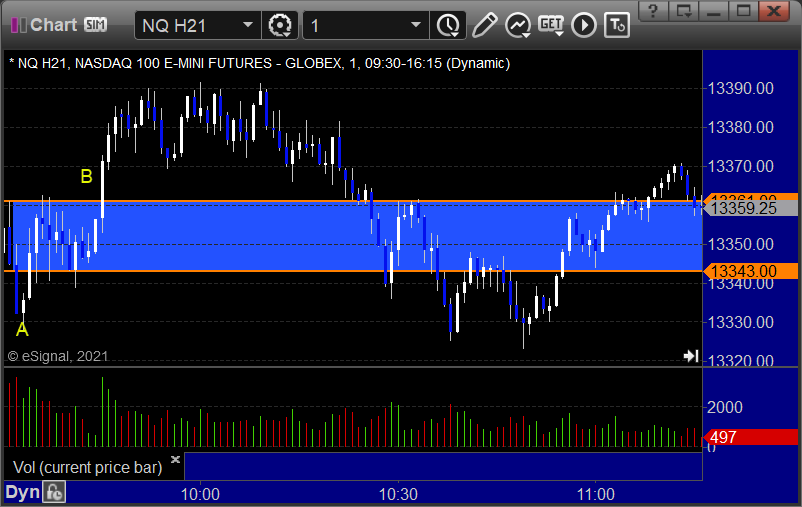Viewport: 802px width, 507px height.
Task: Maximize the Chart window
Action: point(743,10)
